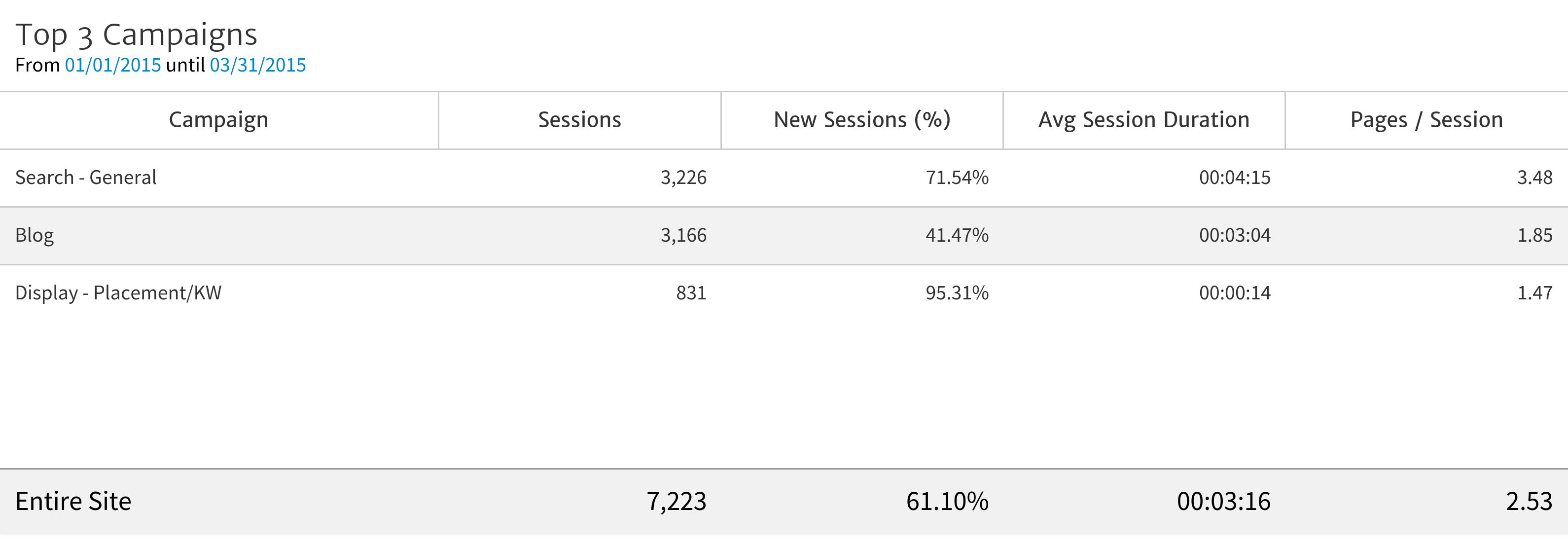
Task: Select the 7,223 total sessions value
Action: pos(676,501)
